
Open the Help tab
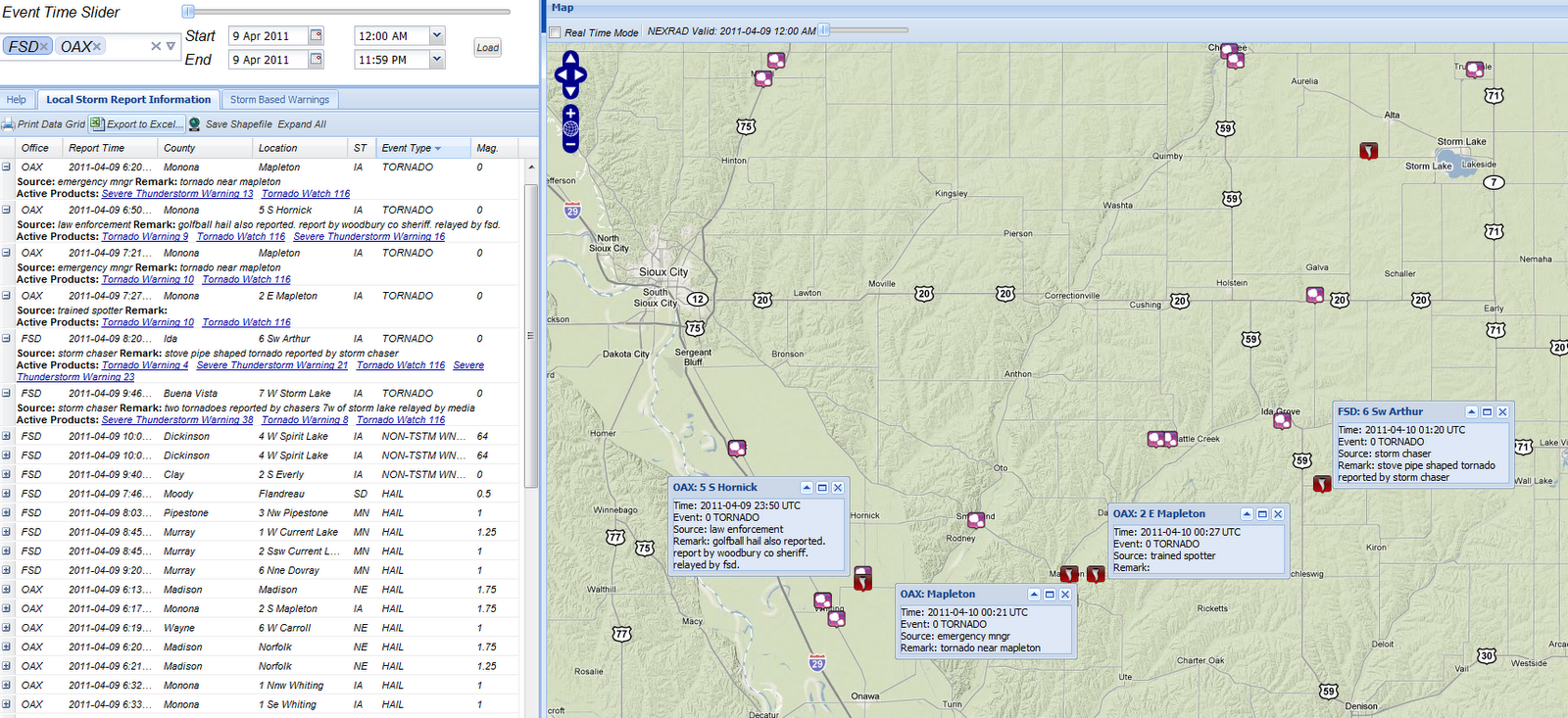pyautogui.click(x=17, y=99)
